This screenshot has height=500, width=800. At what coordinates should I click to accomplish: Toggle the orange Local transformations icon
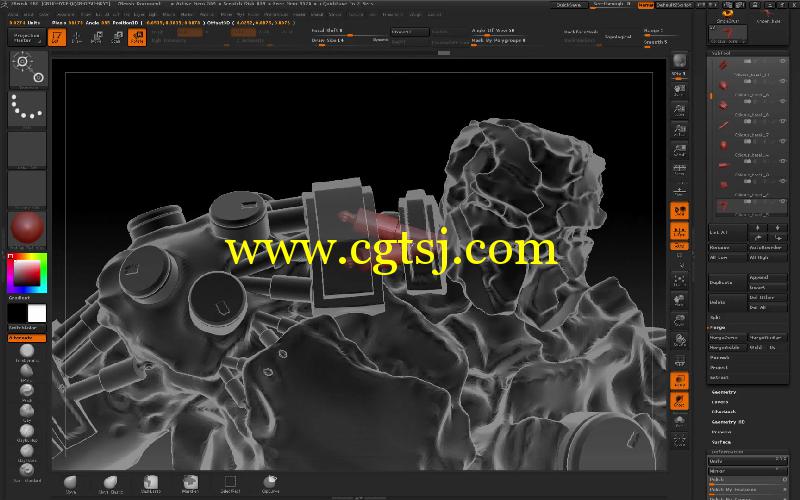679,210
